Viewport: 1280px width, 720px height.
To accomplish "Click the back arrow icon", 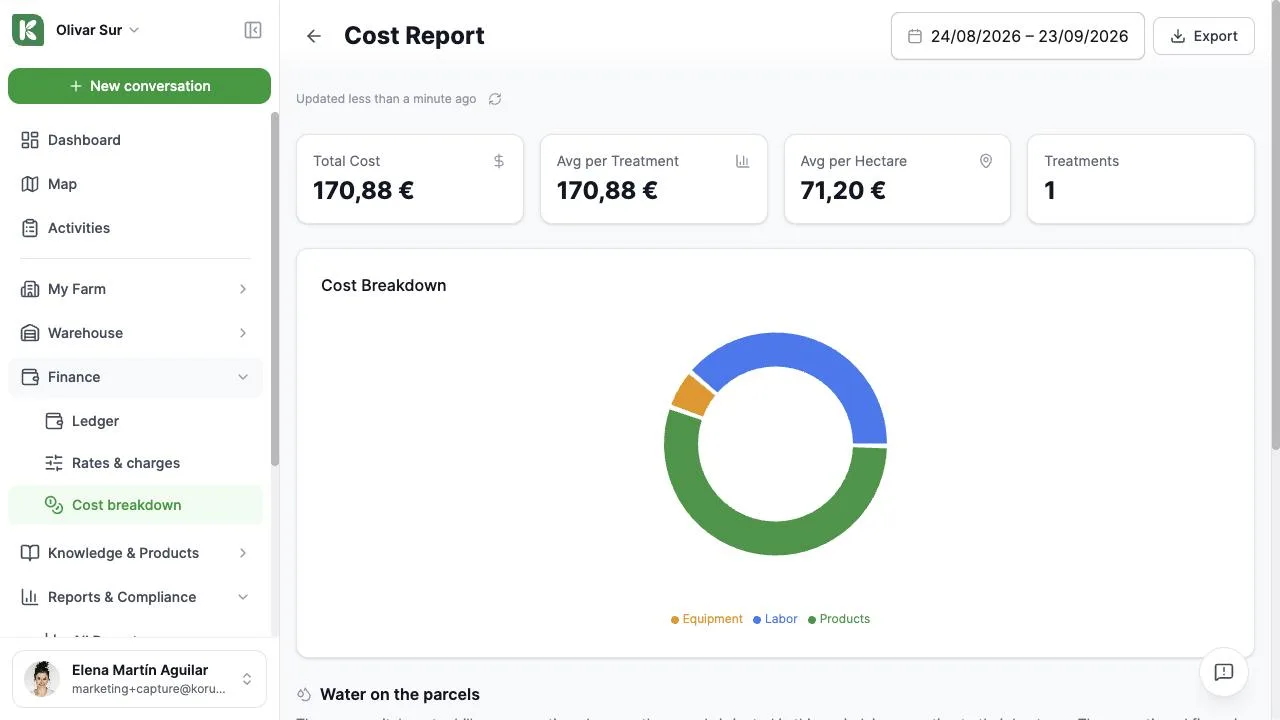I will 314,36.
